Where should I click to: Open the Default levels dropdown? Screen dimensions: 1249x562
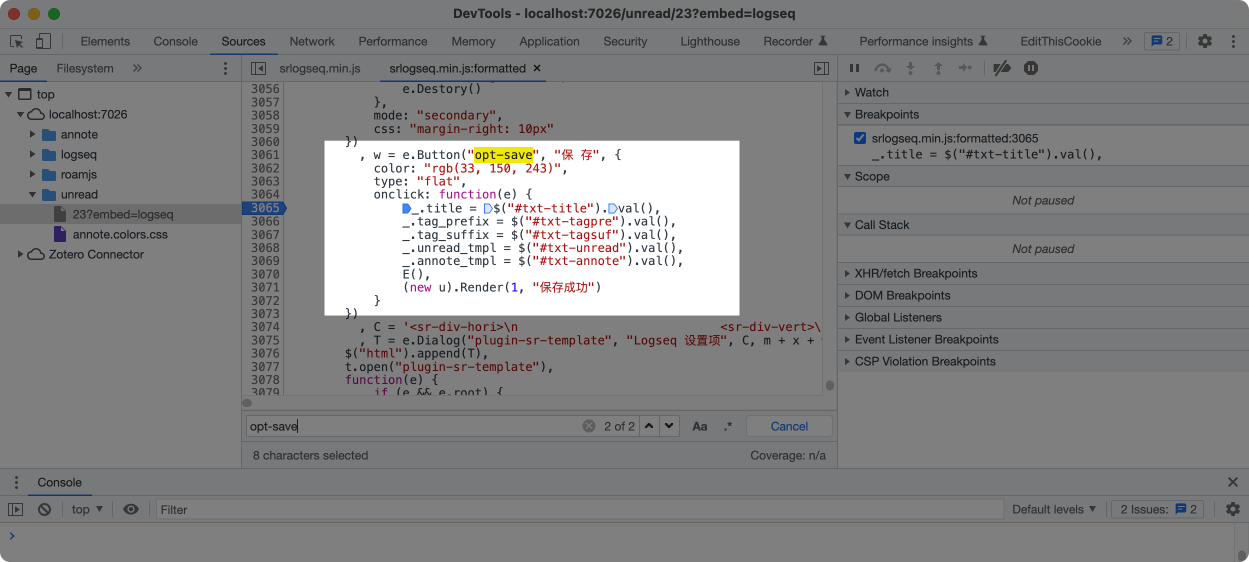(x=1054, y=509)
